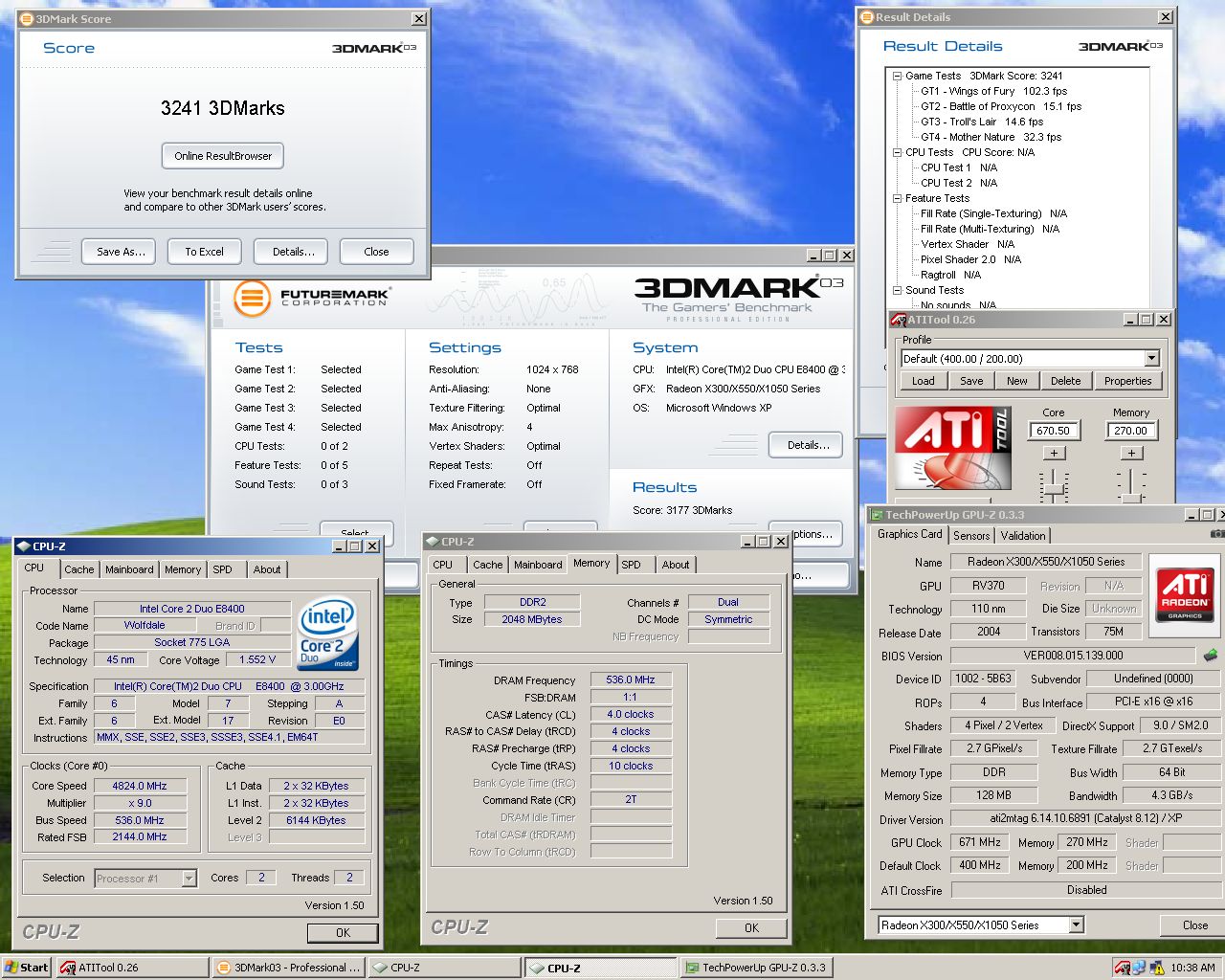Open the SPD tab in CPU-Z Memory window
Image resolution: width=1225 pixels, height=980 pixels.
[631, 565]
